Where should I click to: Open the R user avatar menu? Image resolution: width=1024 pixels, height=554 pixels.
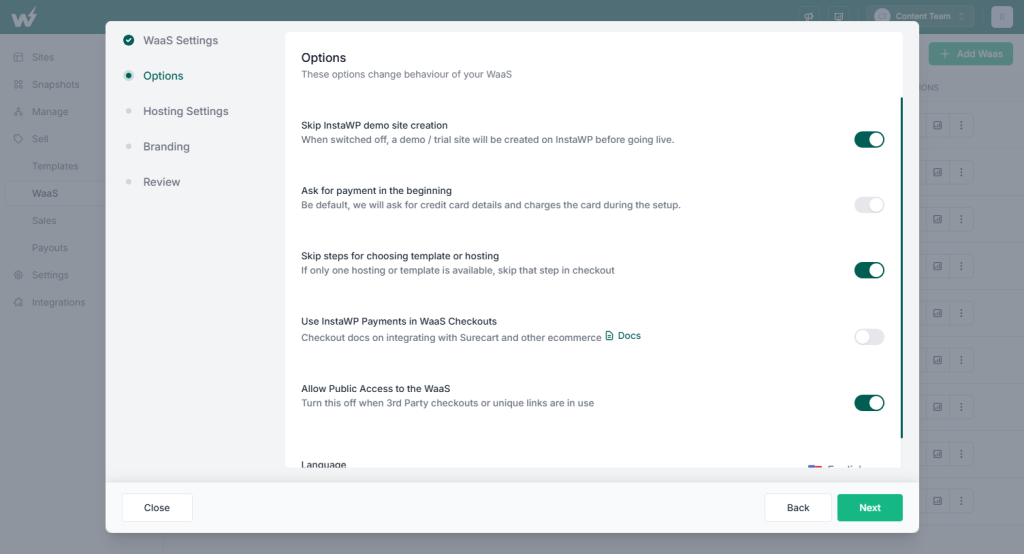[x=1002, y=16]
